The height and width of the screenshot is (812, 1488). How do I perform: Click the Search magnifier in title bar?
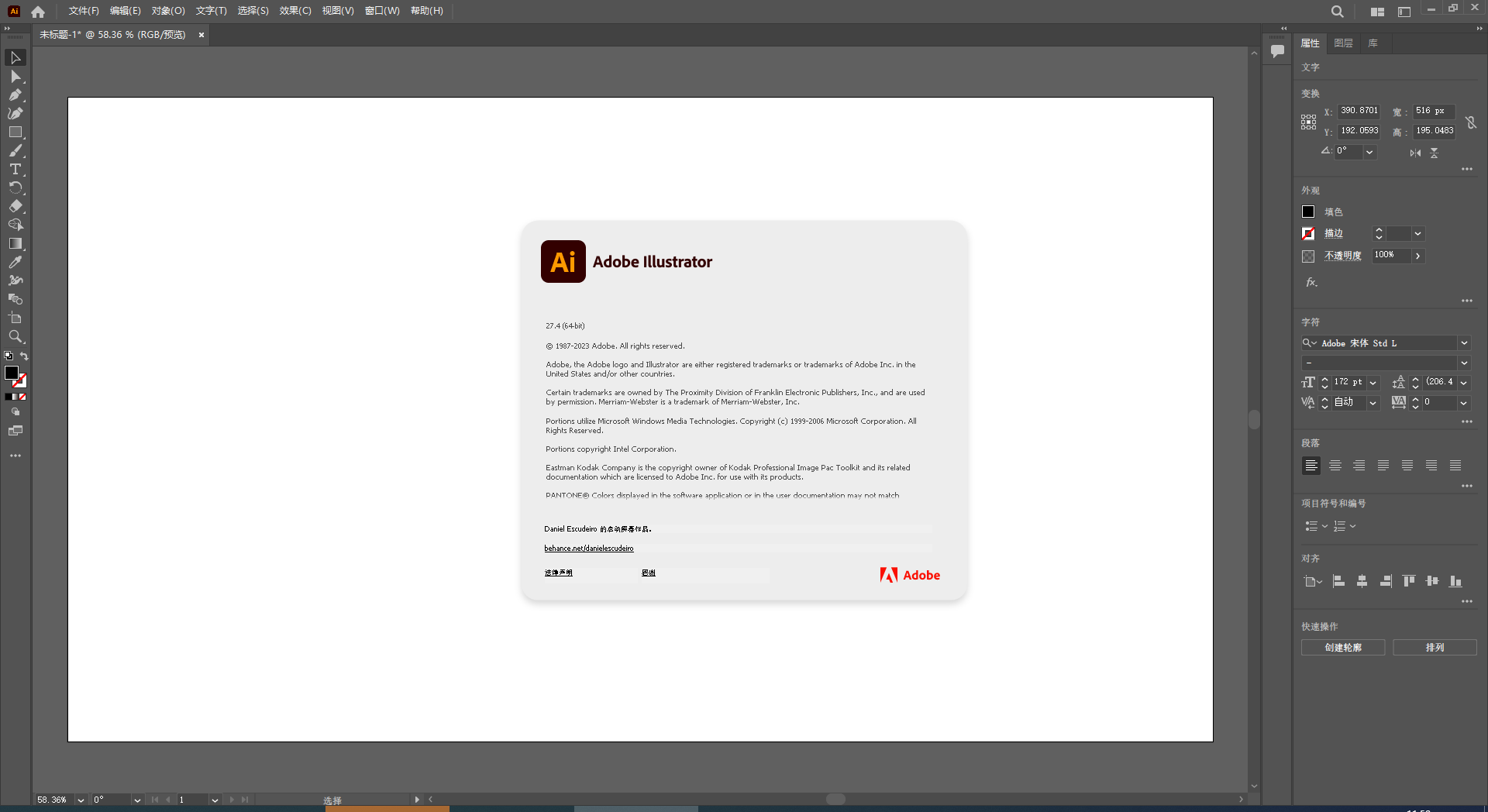(x=1337, y=12)
